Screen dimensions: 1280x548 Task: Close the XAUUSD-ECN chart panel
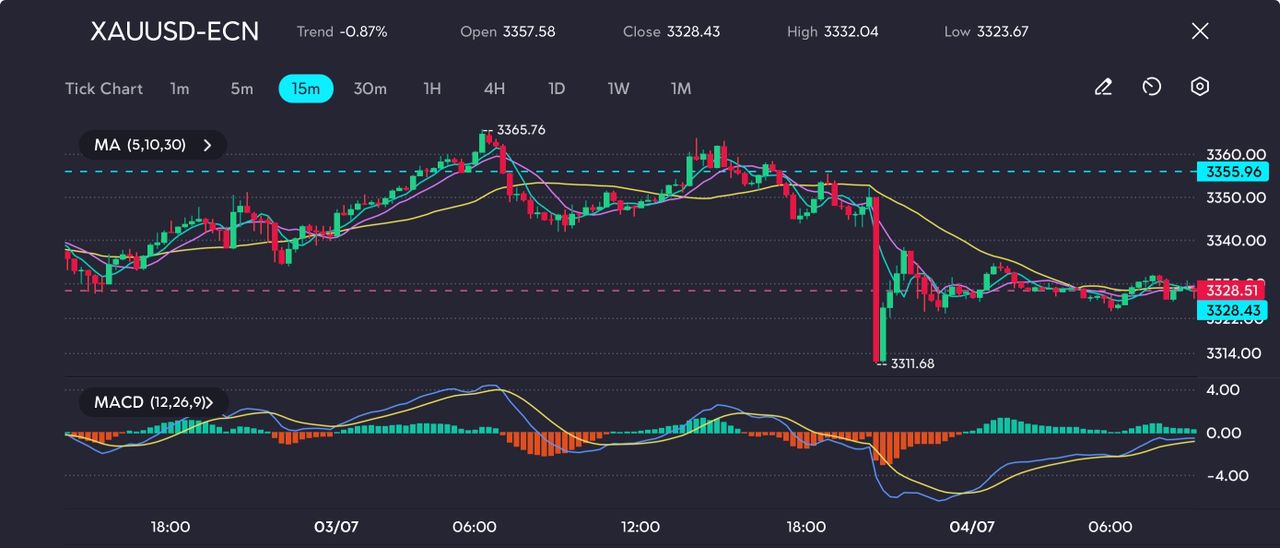(1200, 31)
